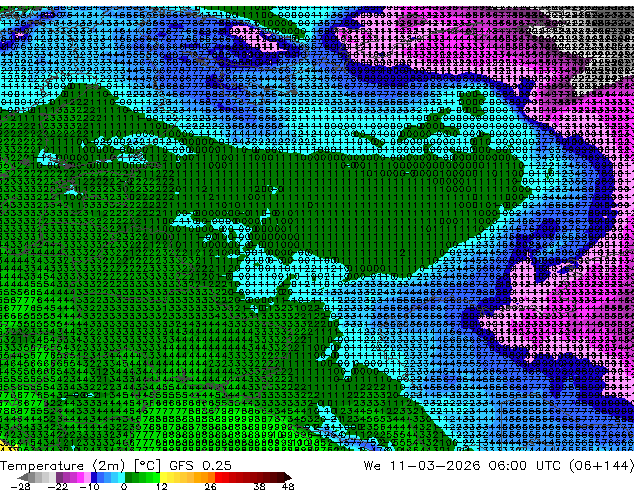
Task: Click the dark maroon right arrow legend end
Action: pos(288,477)
